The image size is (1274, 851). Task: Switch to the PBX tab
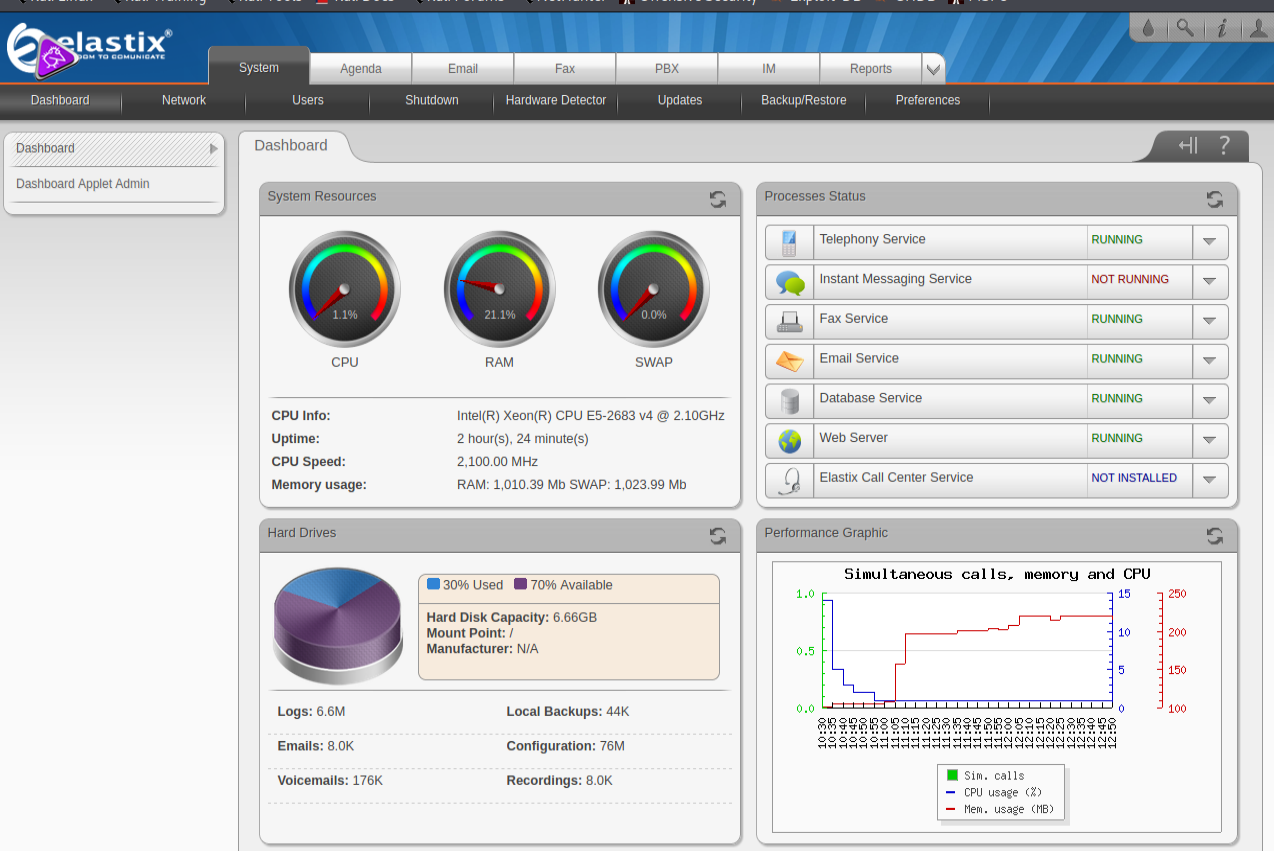(x=667, y=69)
